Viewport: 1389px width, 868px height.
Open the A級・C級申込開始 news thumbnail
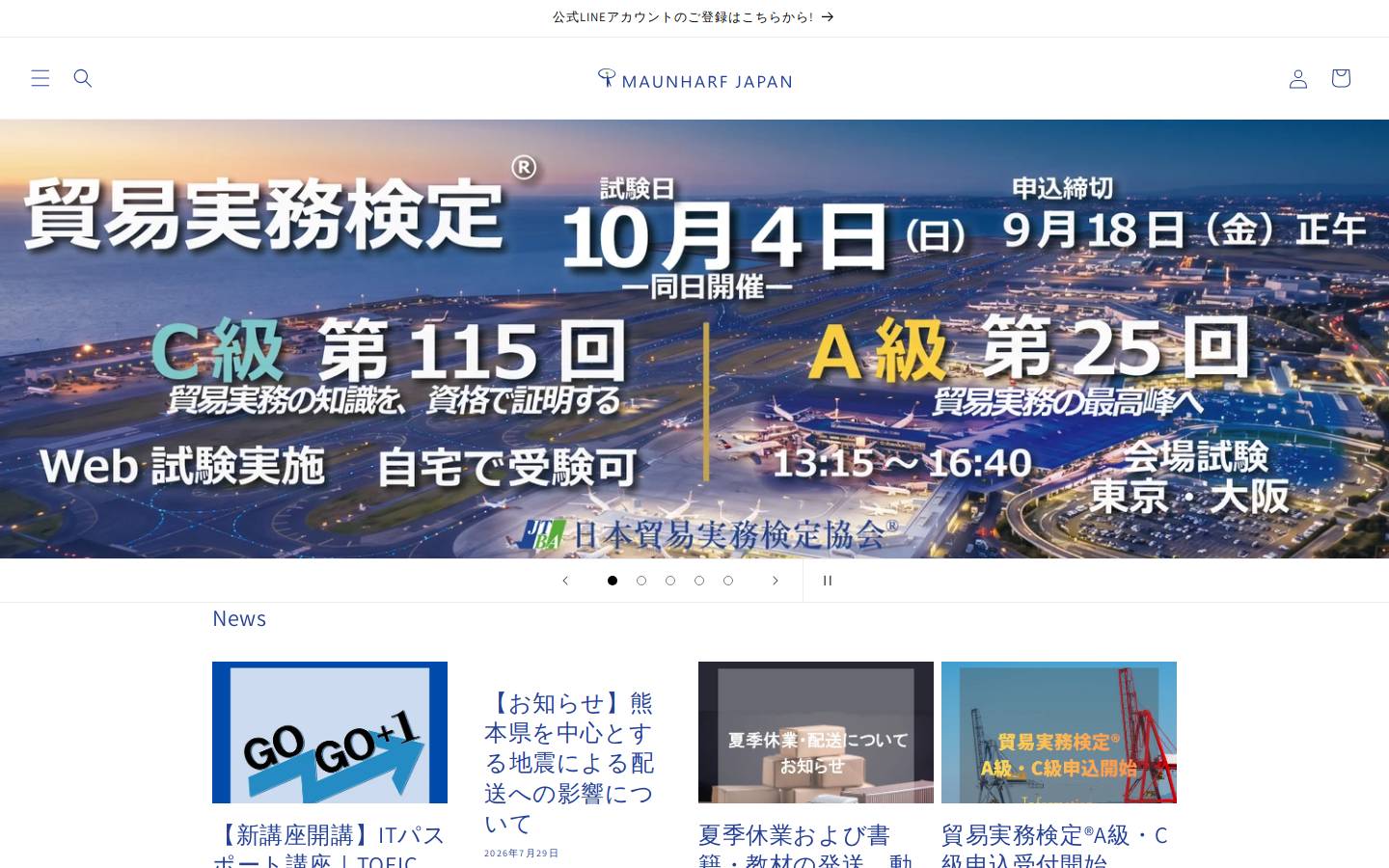tap(1059, 732)
